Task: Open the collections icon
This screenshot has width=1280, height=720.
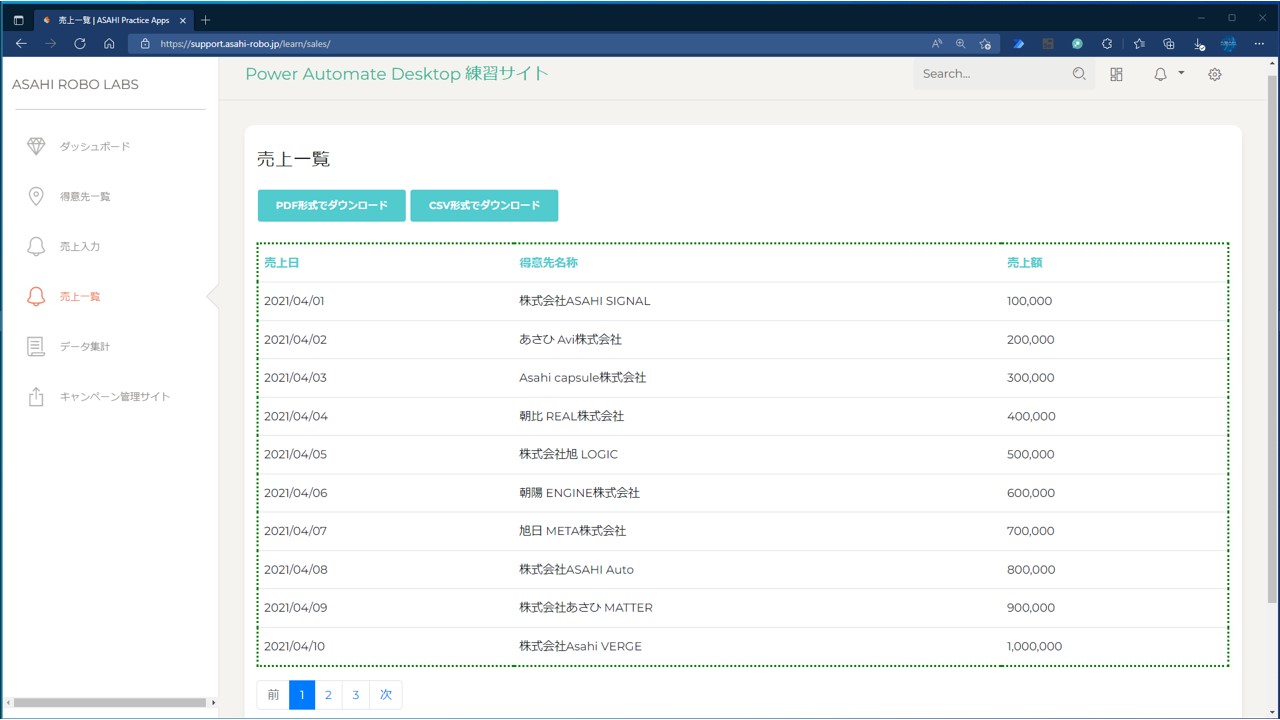Action: 1169,44
